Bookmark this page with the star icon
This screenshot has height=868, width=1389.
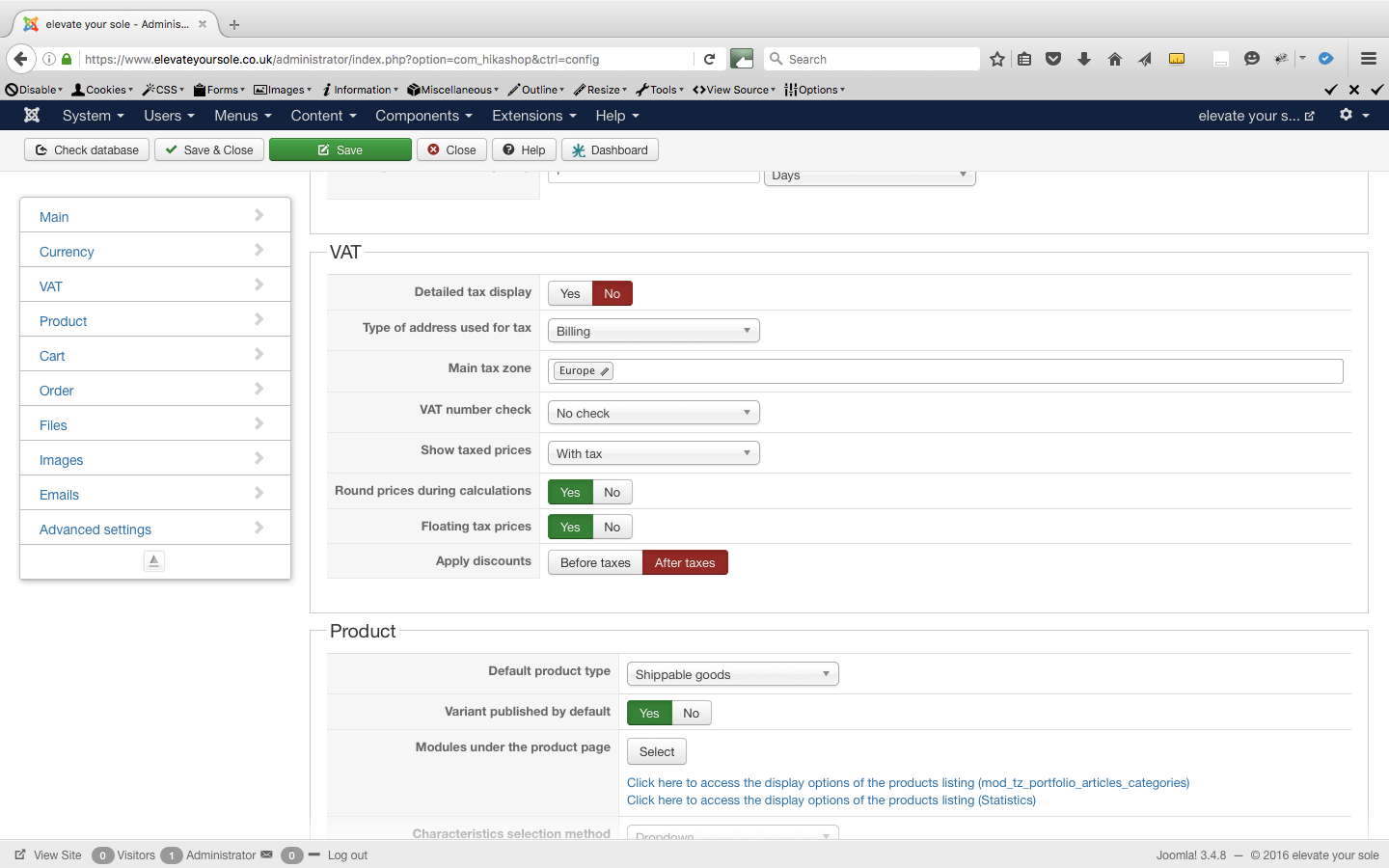coord(997,59)
